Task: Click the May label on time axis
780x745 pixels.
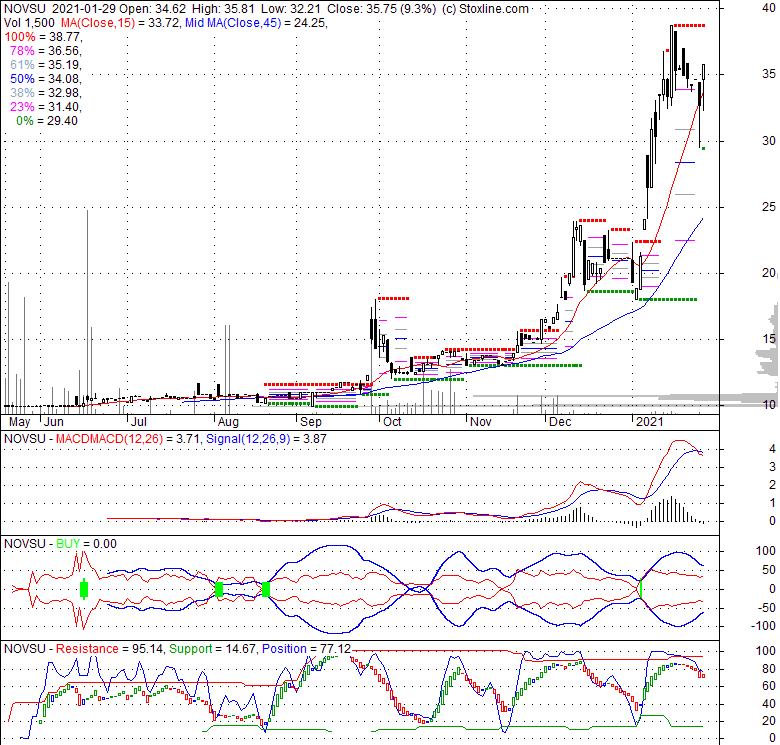Action: point(20,422)
